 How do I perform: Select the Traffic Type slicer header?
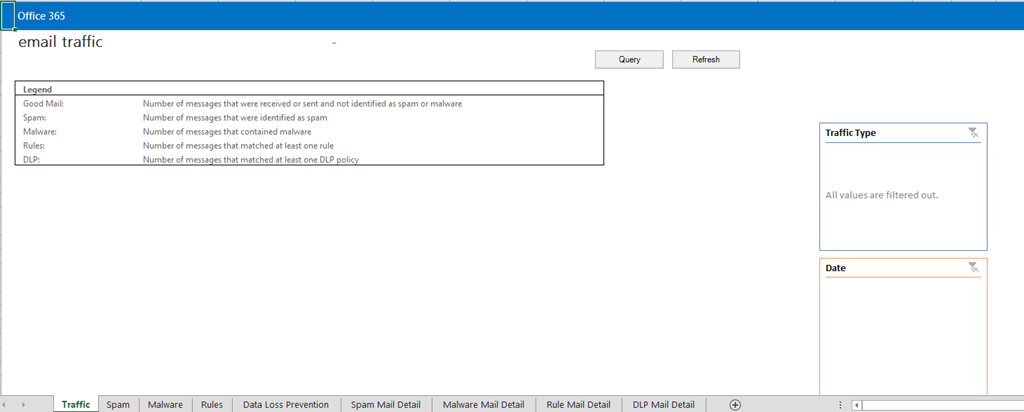click(x=880, y=133)
